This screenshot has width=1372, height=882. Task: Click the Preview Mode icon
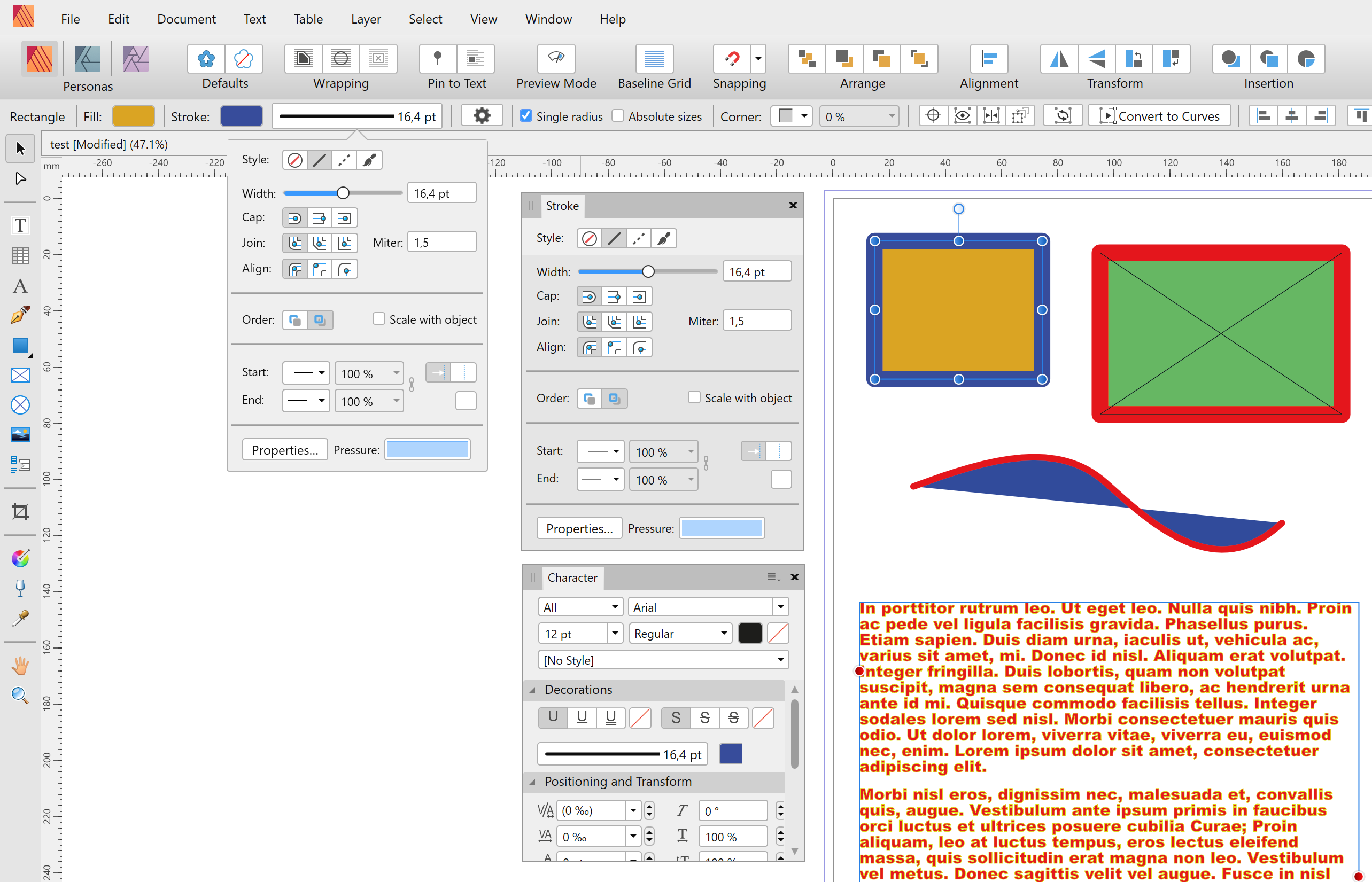pyautogui.click(x=556, y=58)
